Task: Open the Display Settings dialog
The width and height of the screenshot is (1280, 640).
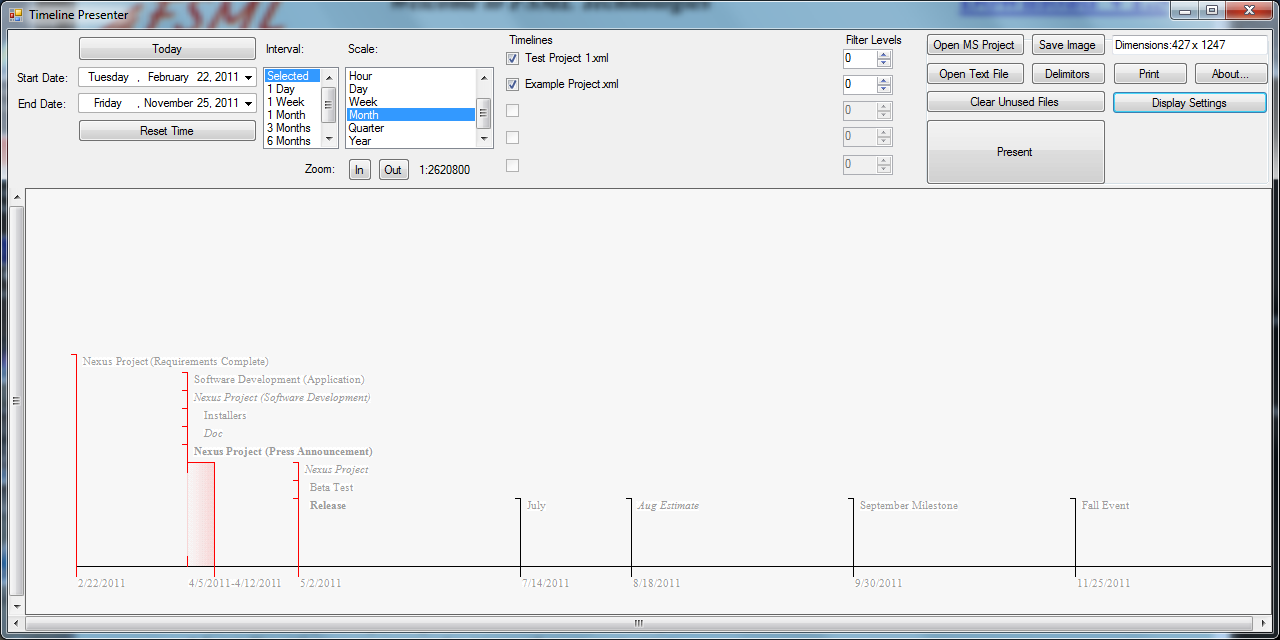Action: 1189,103
